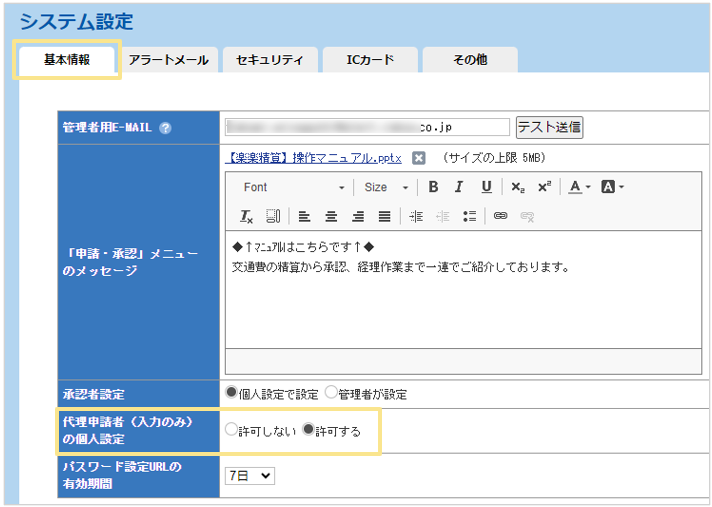Choose 許可しない for proxy applicant setting
The height and width of the screenshot is (507, 712).
tap(232, 430)
